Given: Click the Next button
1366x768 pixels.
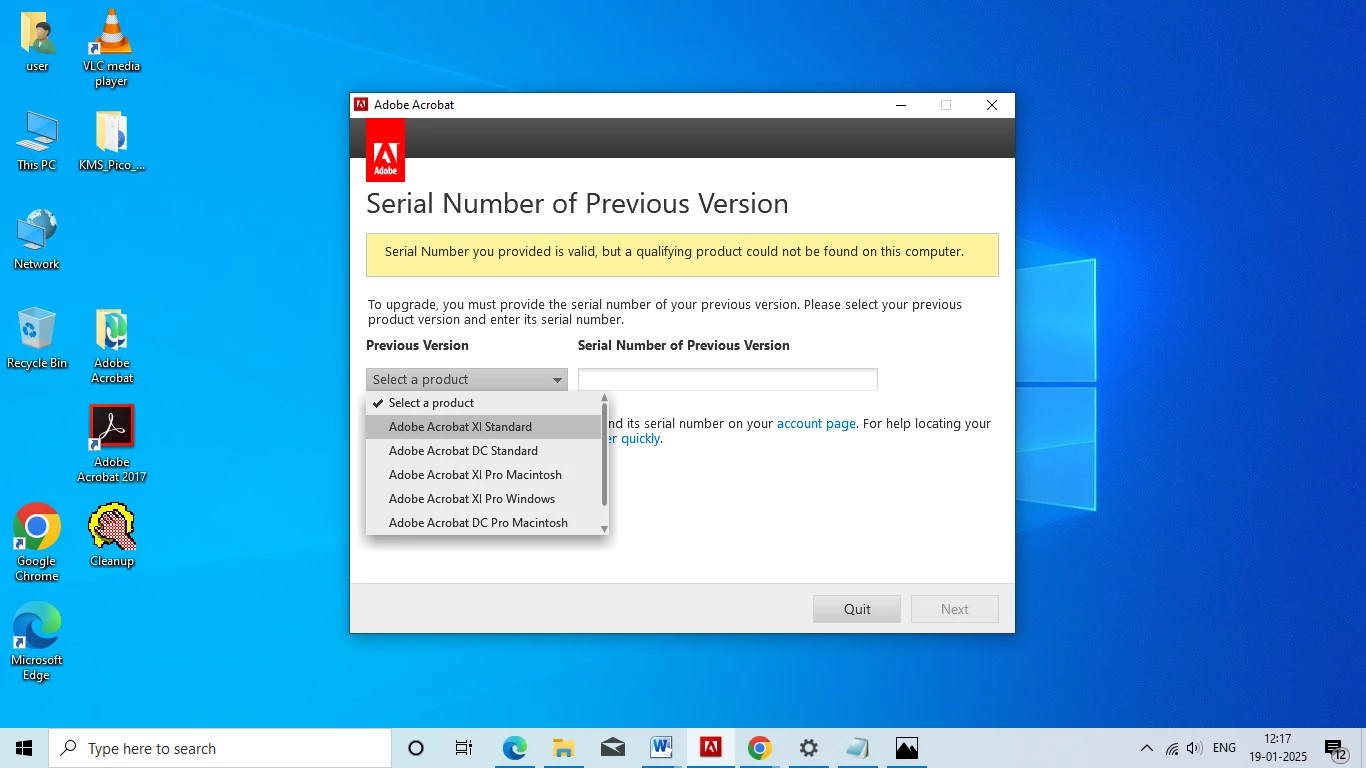Looking at the screenshot, I should pyautogui.click(x=955, y=609).
